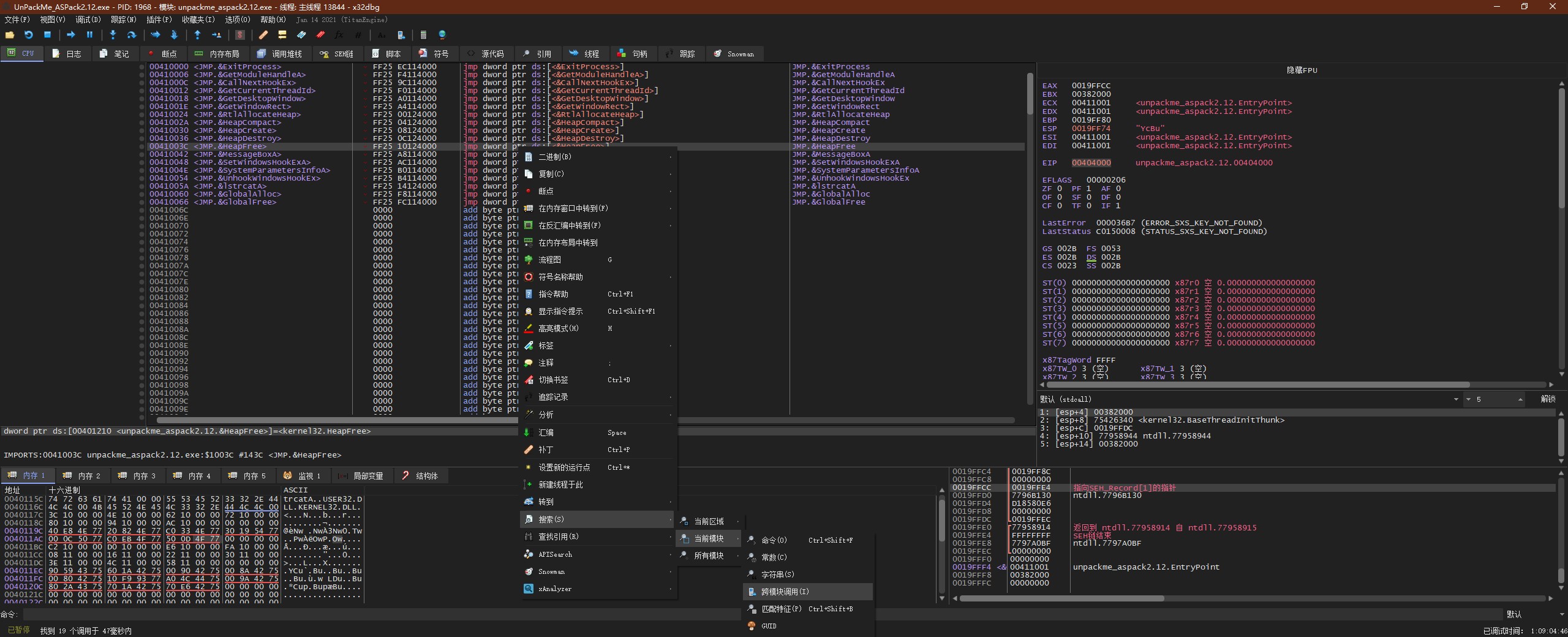Choose 字符串(S) in the search submenu
Screen dimensions: 1568x637
pos(777,575)
